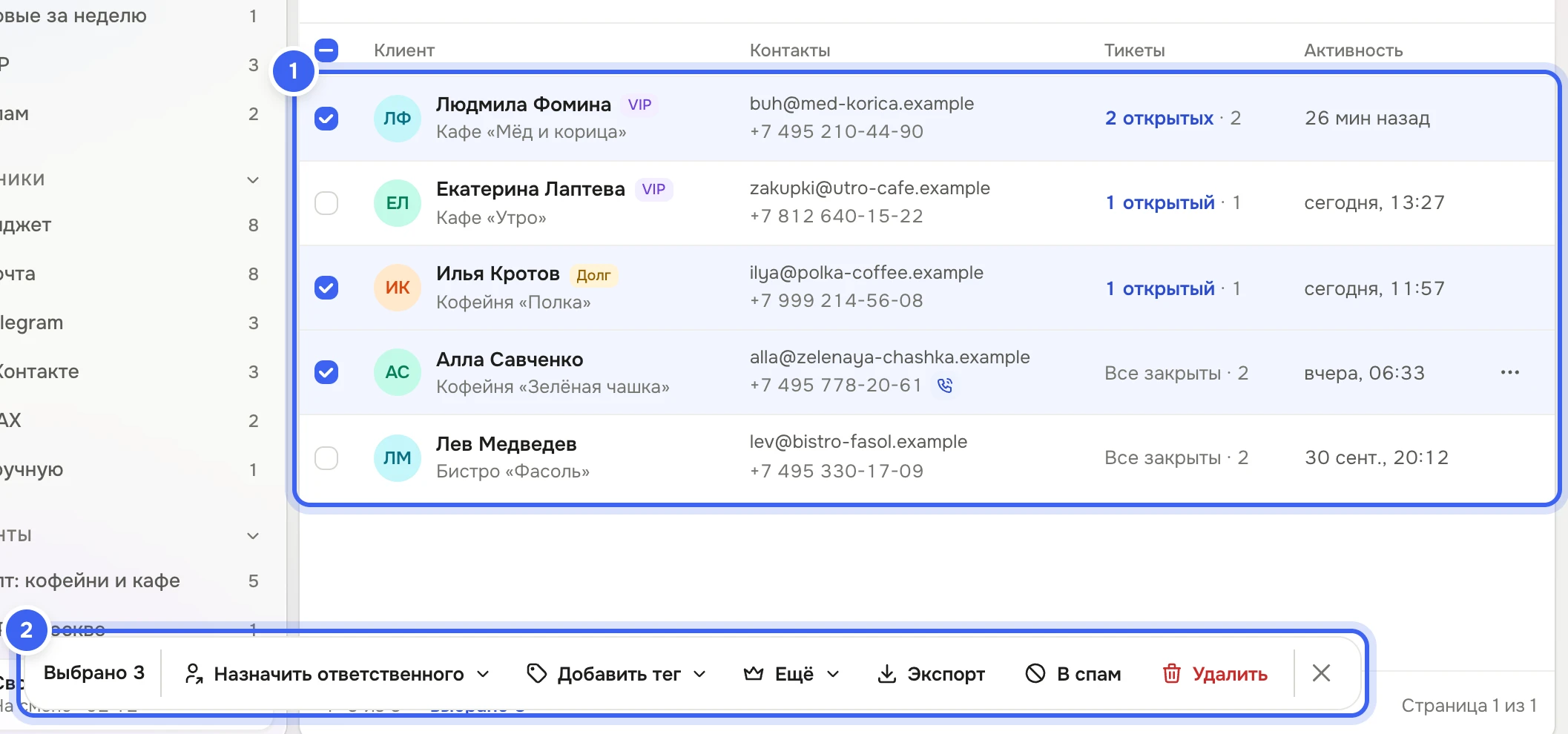The height and width of the screenshot is (734, 1568).
Task: Click the АС avatar for Алла Савченко
Action: click(x=398, y=372)
